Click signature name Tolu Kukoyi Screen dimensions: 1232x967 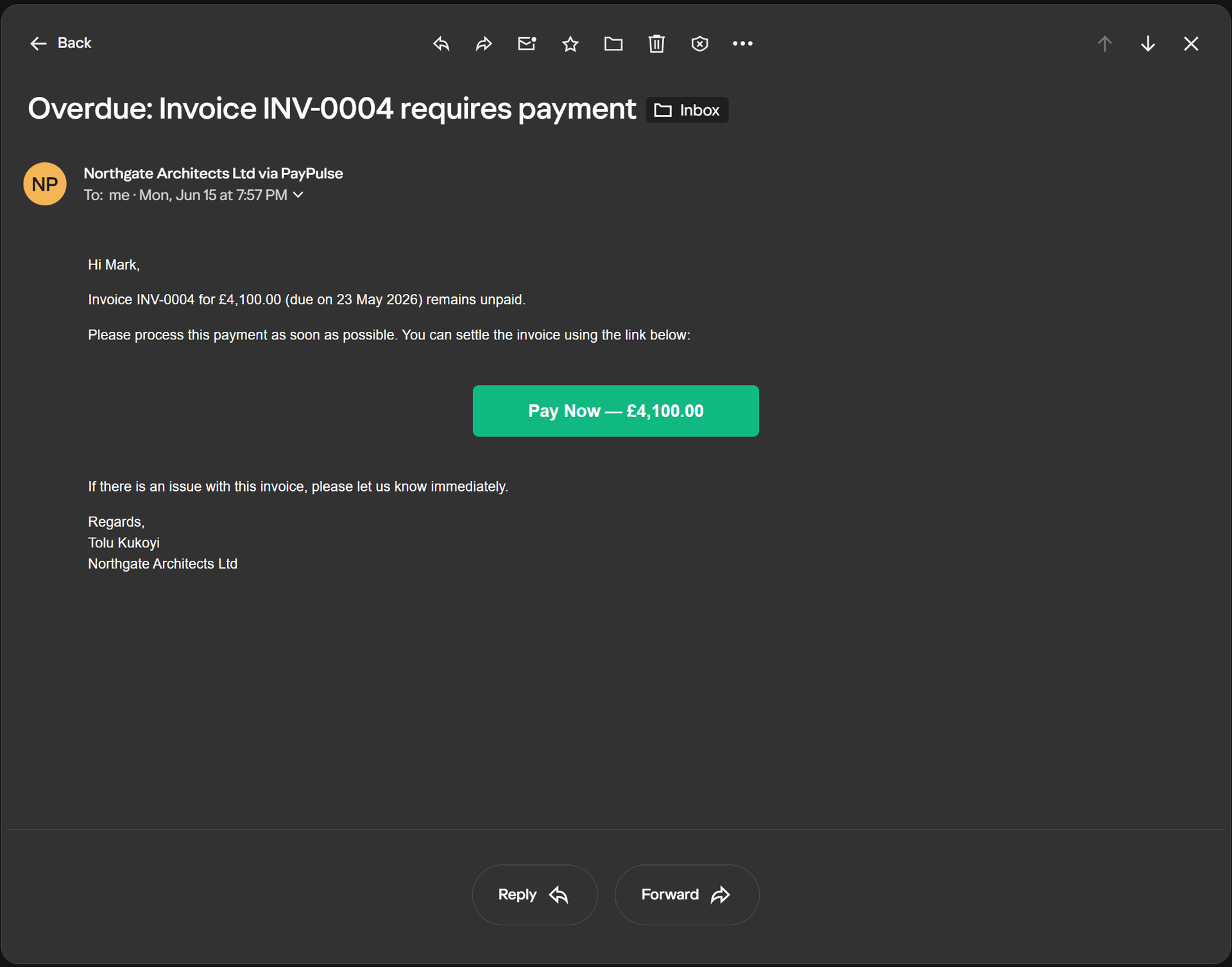coord(124,543)
